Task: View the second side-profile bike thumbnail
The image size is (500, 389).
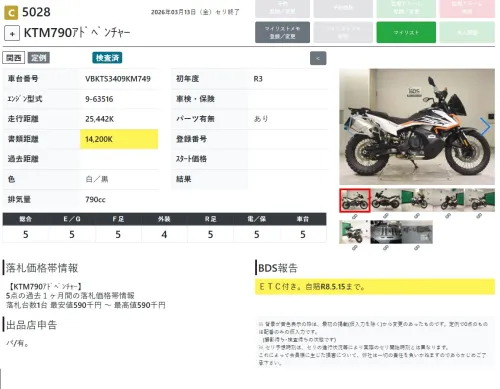Action: click(x=386, y=200)
